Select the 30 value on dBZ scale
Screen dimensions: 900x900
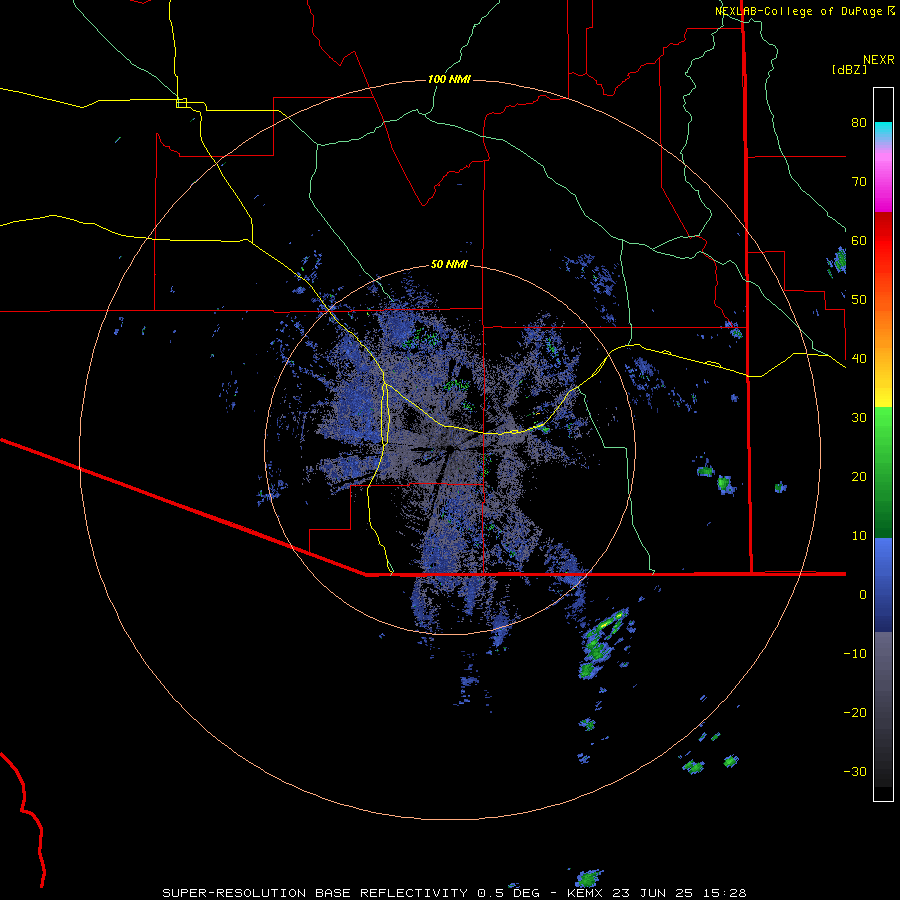click(859, 418)
